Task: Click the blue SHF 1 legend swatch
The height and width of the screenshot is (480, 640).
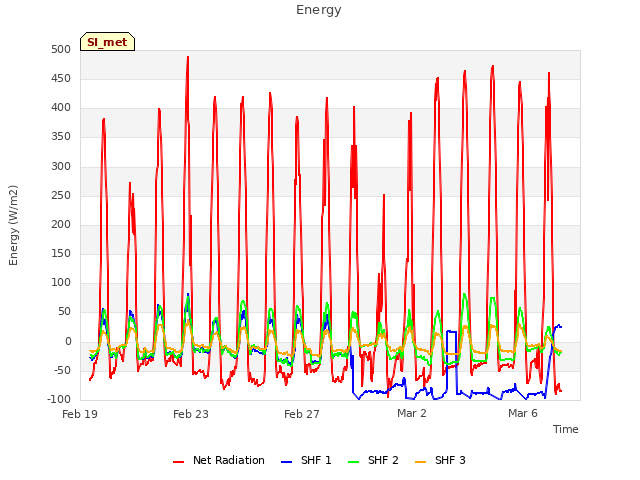Action: pyautogui.click(x=287, y=462)
